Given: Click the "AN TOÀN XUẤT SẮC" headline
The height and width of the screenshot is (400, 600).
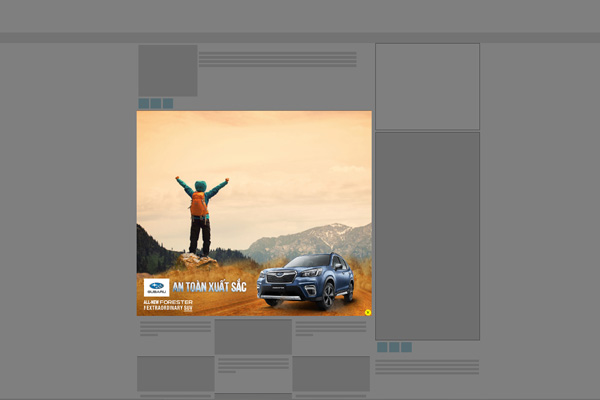Looking at the screenshot, I should coord(209,287).
